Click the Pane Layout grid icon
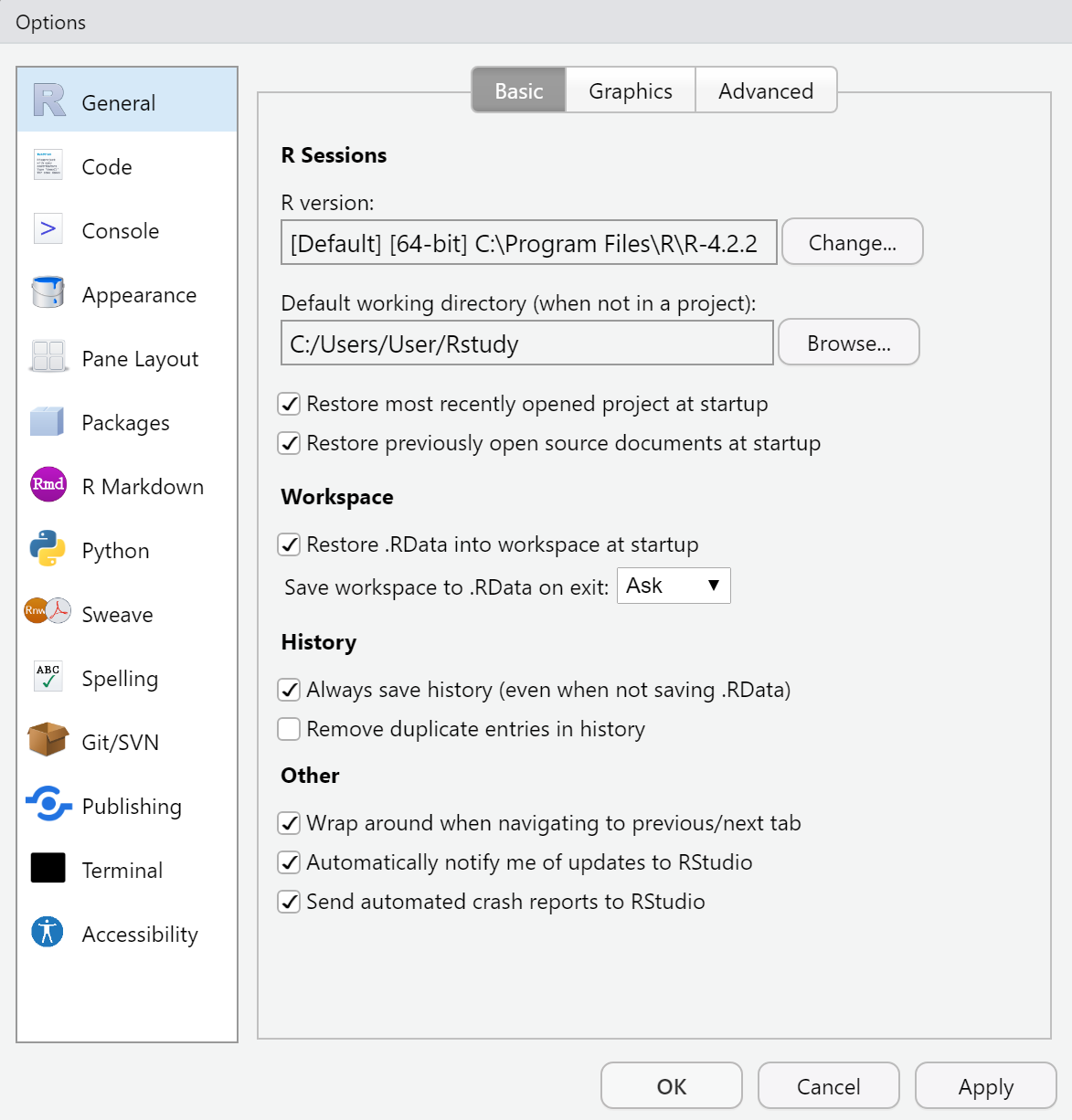This screenshot has height=1120, width=1072. (x=48, y=356)
